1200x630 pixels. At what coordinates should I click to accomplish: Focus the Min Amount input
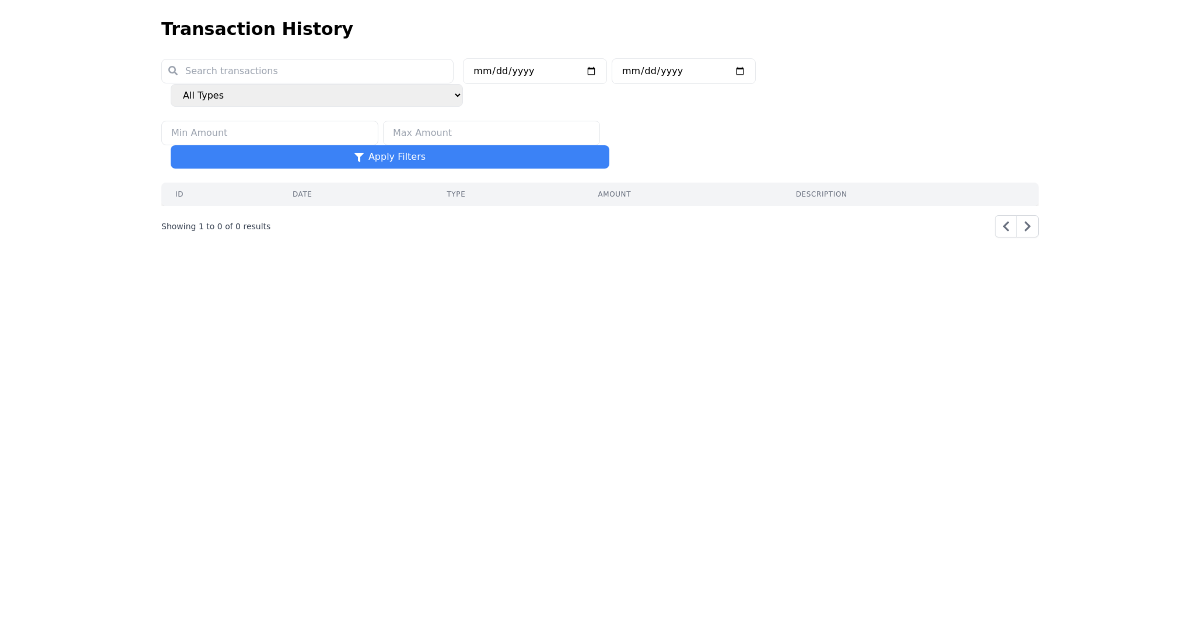[x=270, y=132]
